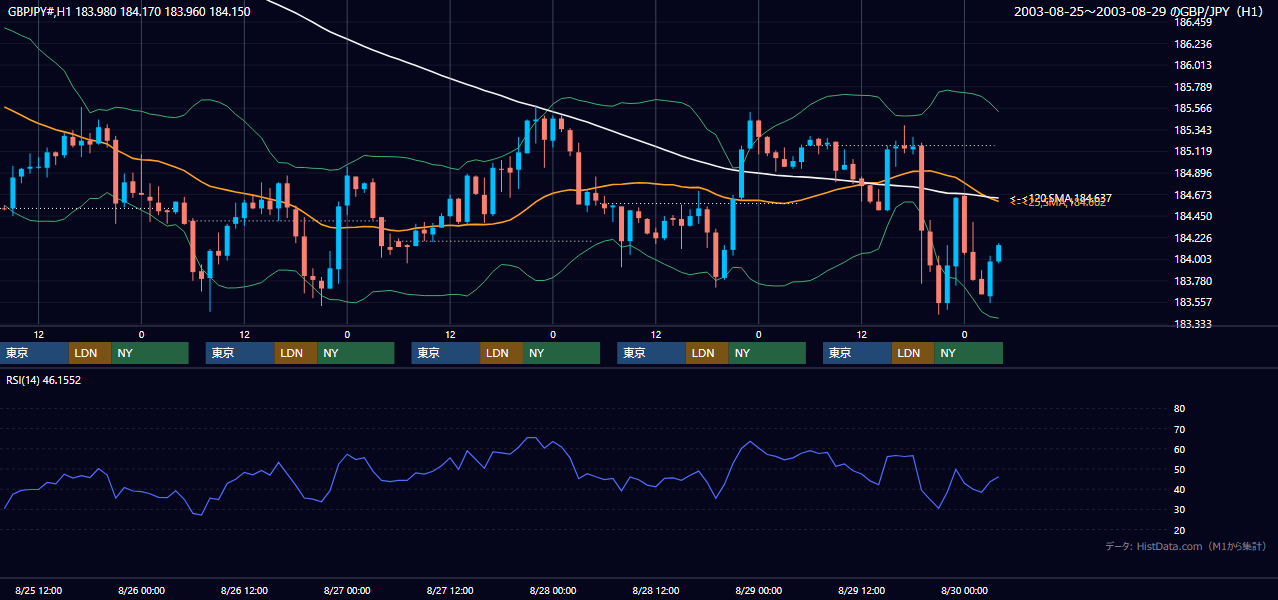Image resolution: width=1278 pixels, height=600 pixels.
Task: Click the LDN session block for August 25
Action: pos(90,353)
